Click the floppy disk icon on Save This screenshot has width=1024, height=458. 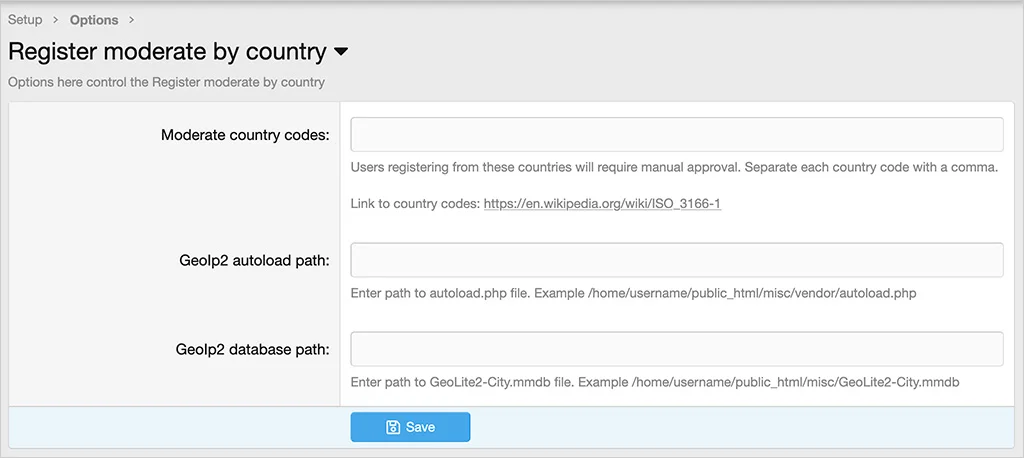(x=393, y=427)
